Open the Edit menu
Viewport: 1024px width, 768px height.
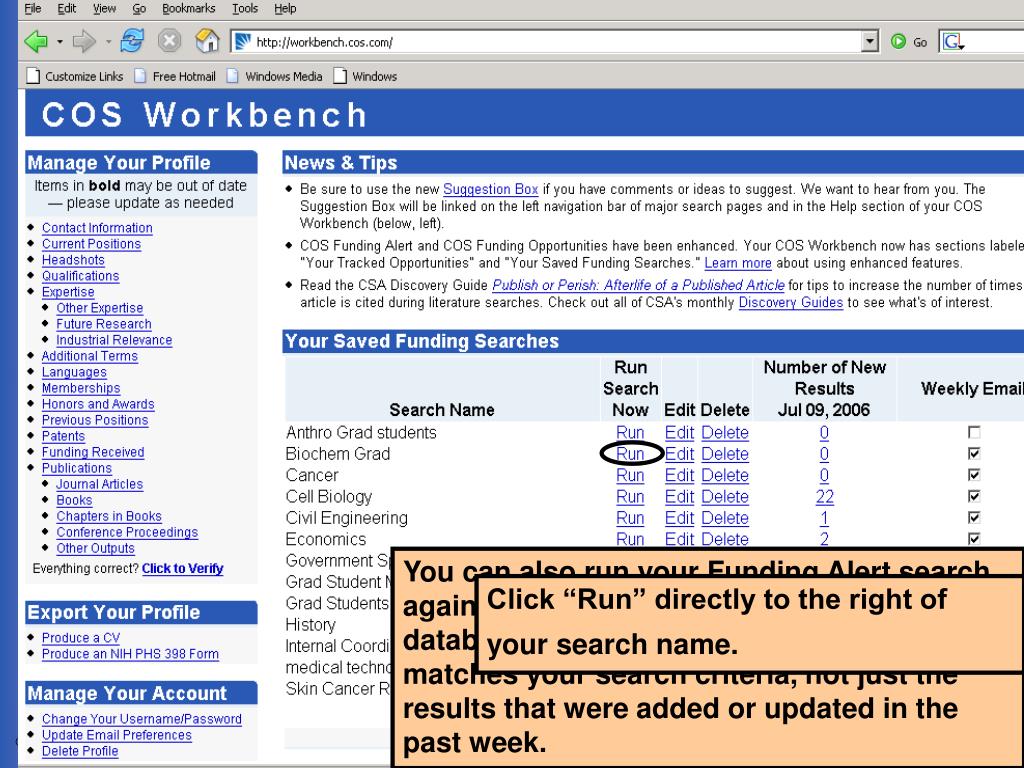click(x=67, y=8)
